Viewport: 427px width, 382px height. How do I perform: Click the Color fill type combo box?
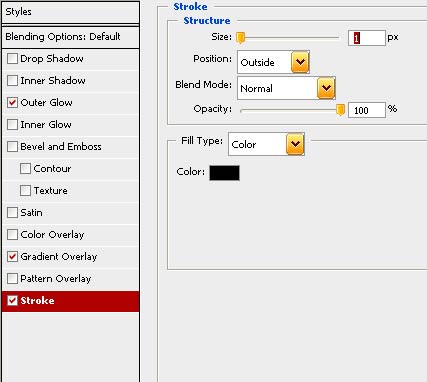pos(266,144)
